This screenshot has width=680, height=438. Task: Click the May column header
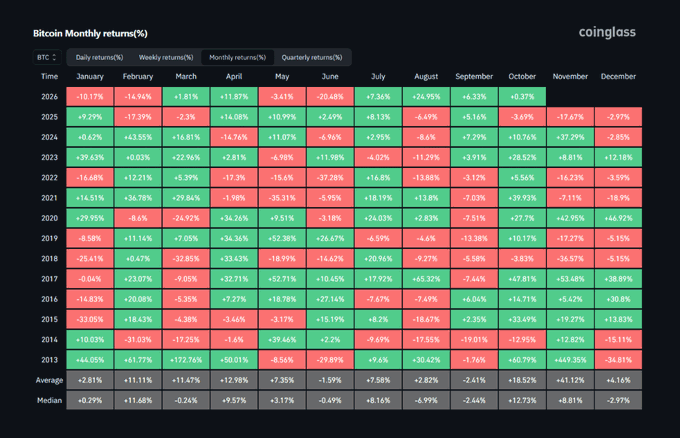click(282, 76)
